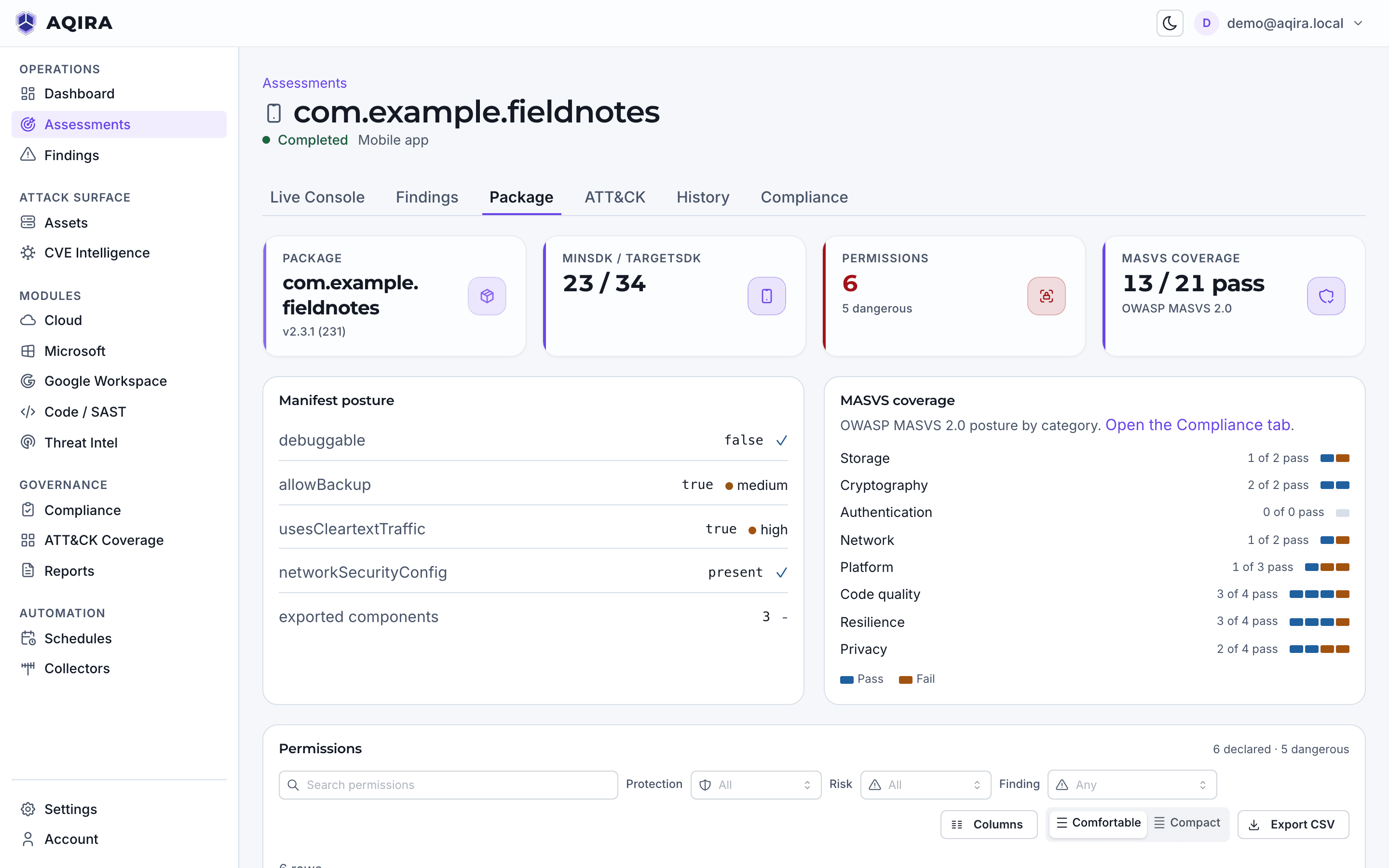
Task: Click inside the Search permissions field
Action: tap(448, 785)
